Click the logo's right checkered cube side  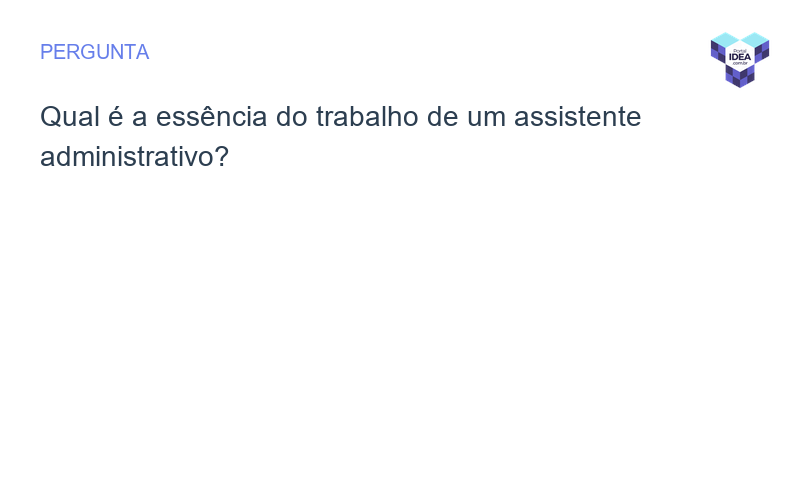tap(762, 52)
